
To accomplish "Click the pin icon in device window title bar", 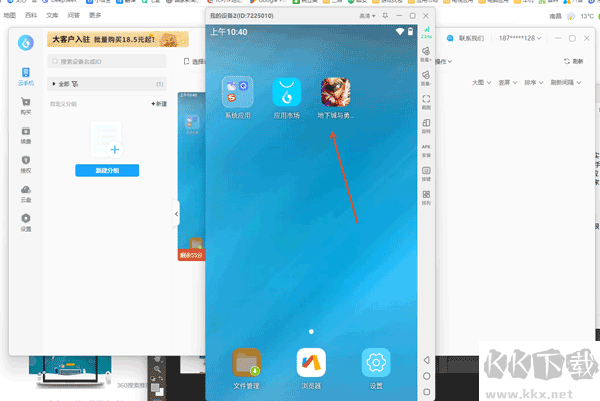I will point(385,16).
